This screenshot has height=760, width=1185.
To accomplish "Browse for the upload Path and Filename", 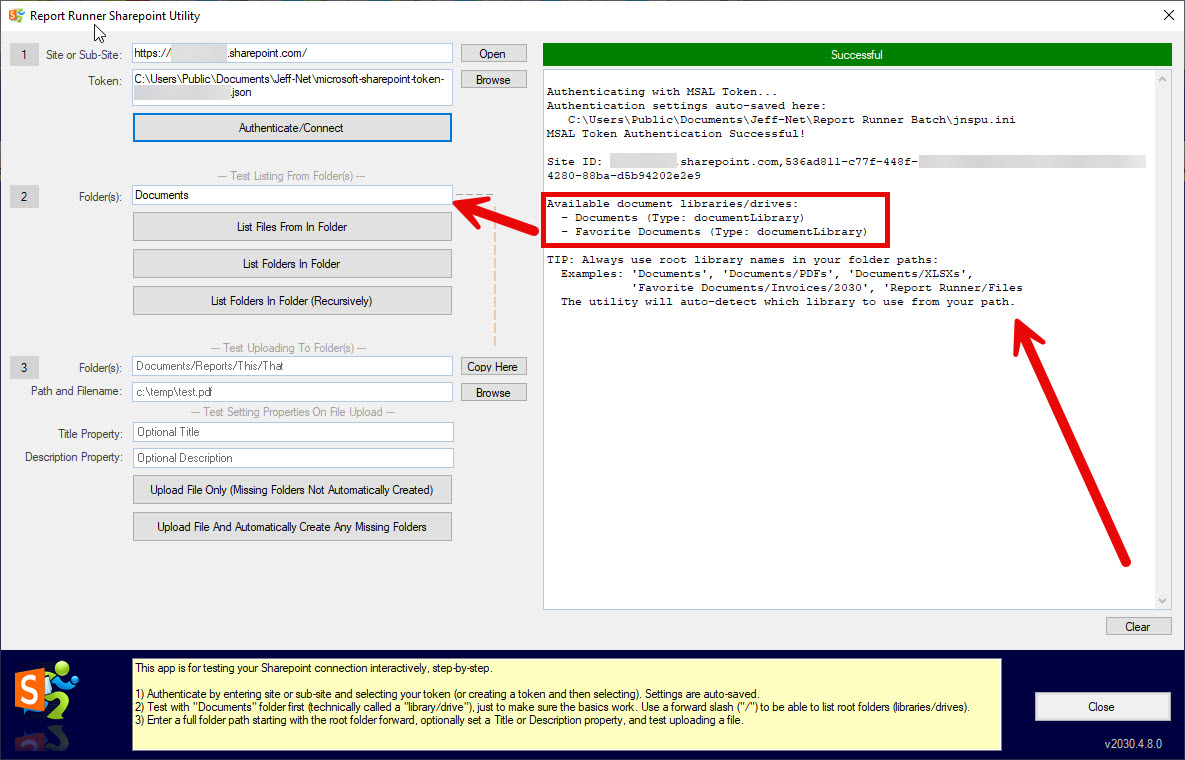I will pyautogui.click(x=493, y=393).
